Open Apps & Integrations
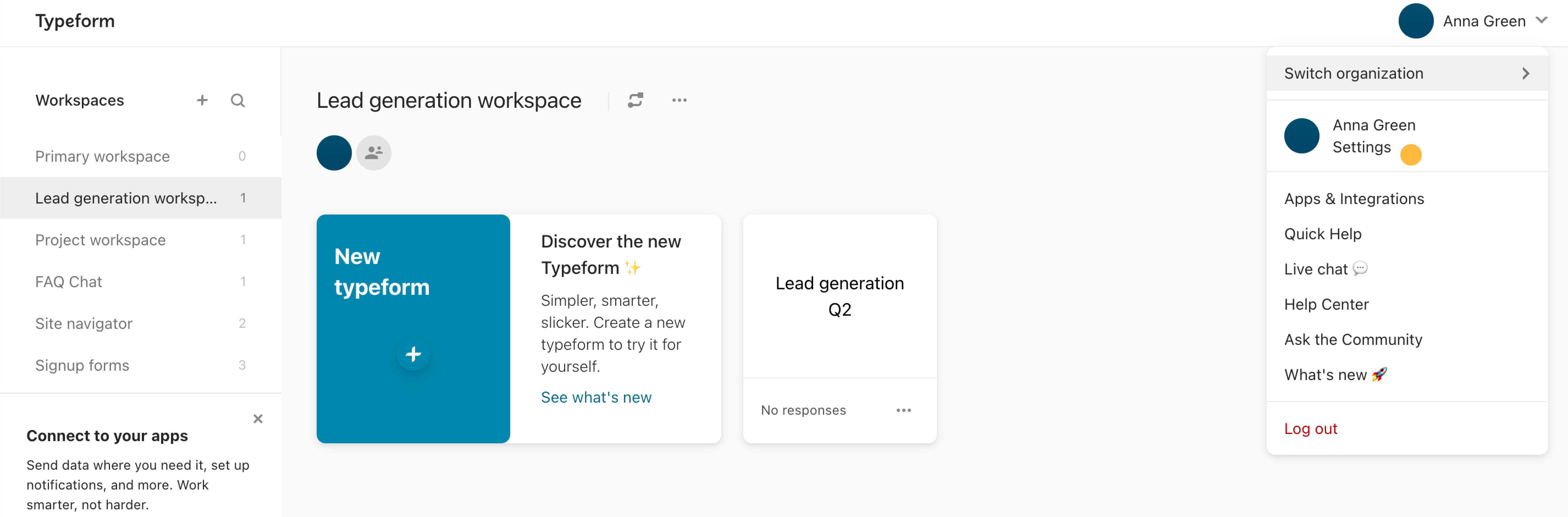This screenshot has width=1568, height=517. click(1354, 199)
